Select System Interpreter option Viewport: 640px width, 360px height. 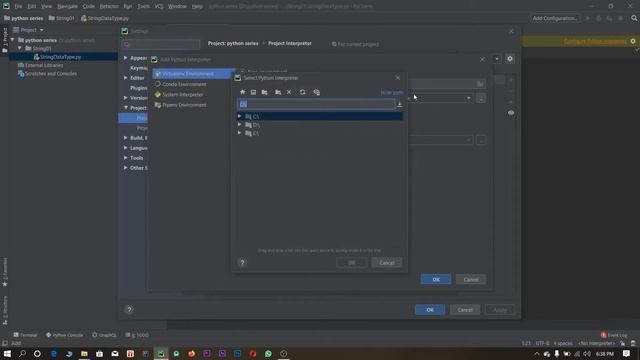pos(182,94)
